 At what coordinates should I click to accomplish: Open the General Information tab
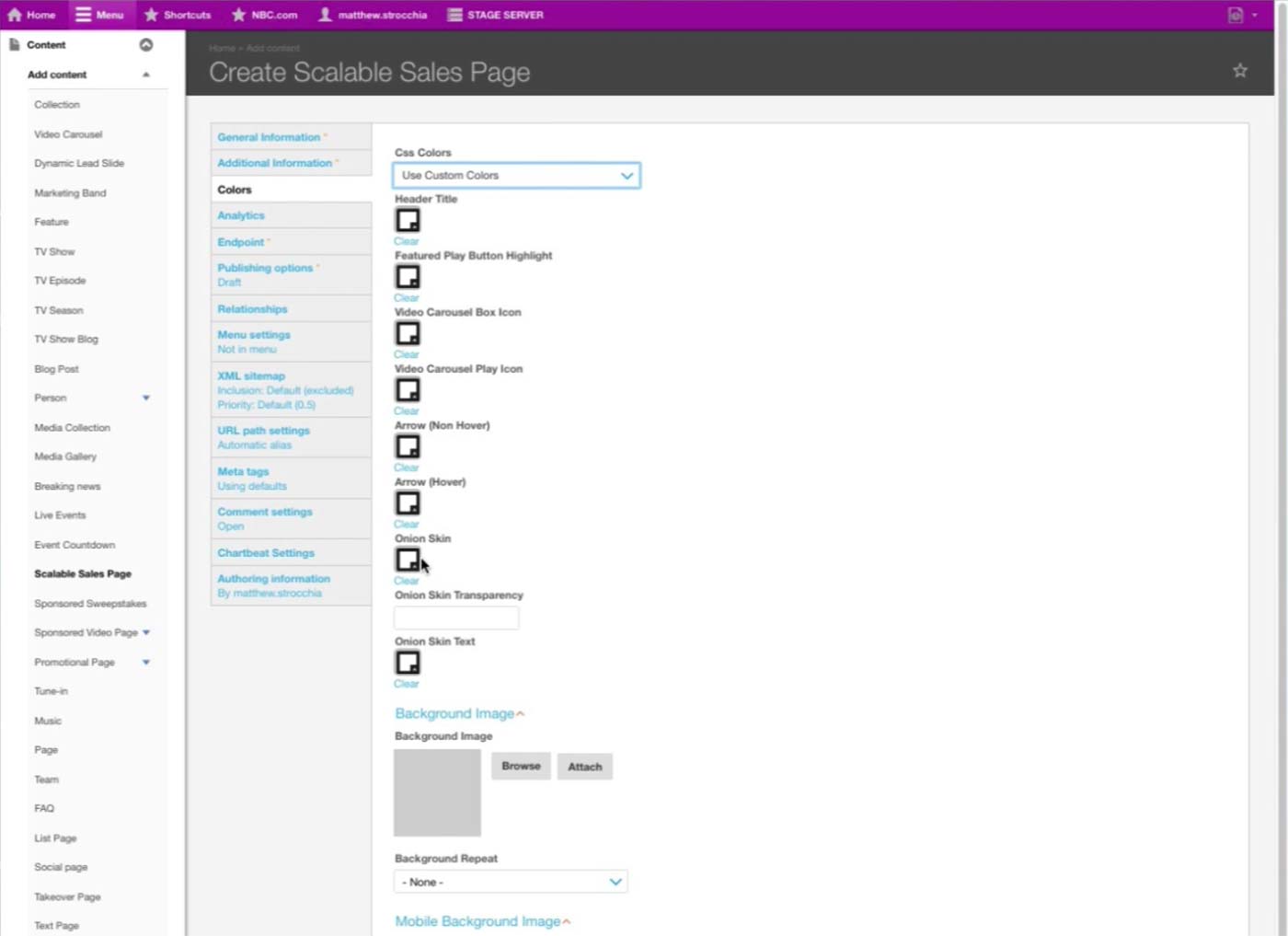coord(269,137)
